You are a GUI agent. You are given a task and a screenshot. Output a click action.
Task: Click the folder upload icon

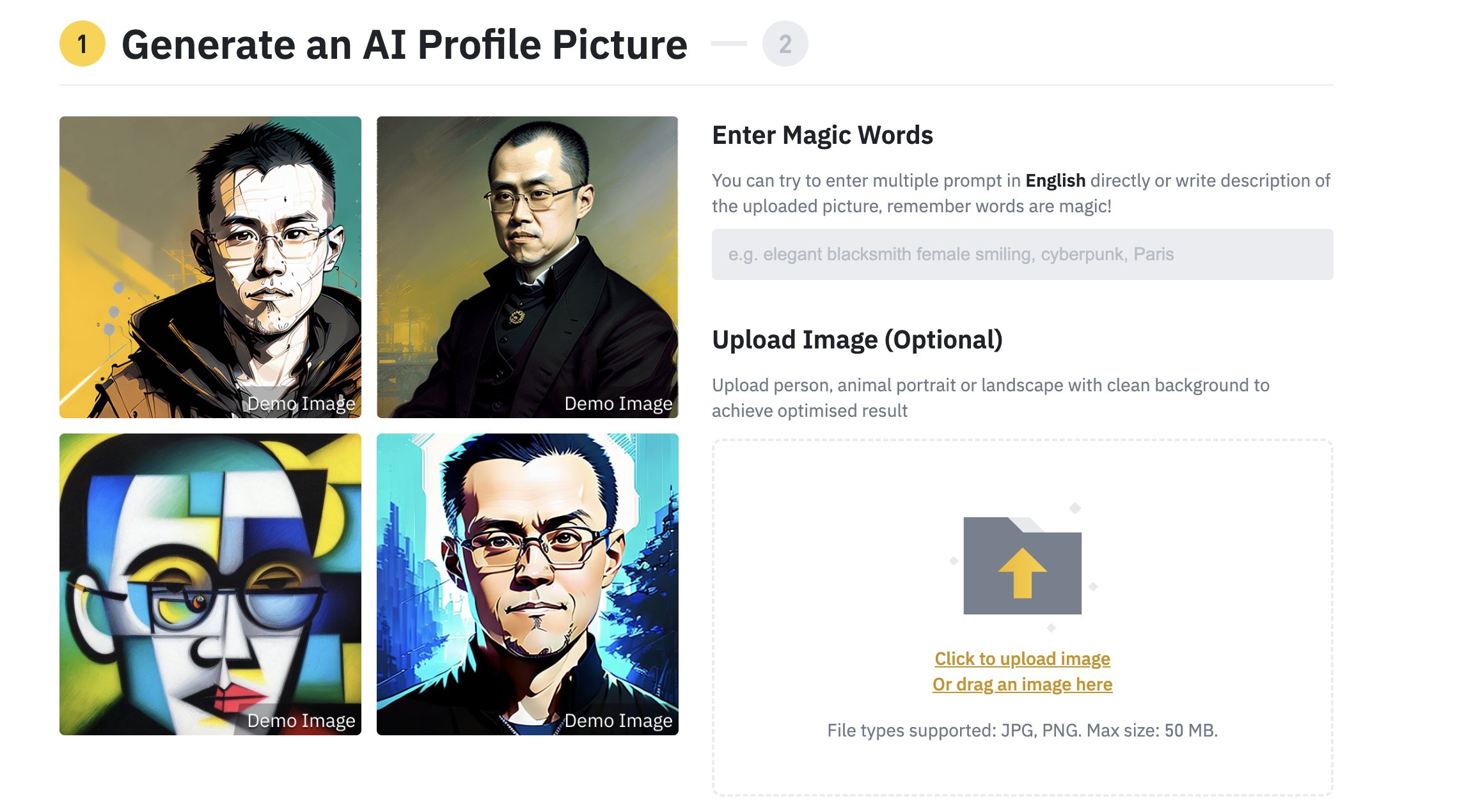pos(1022,566)
